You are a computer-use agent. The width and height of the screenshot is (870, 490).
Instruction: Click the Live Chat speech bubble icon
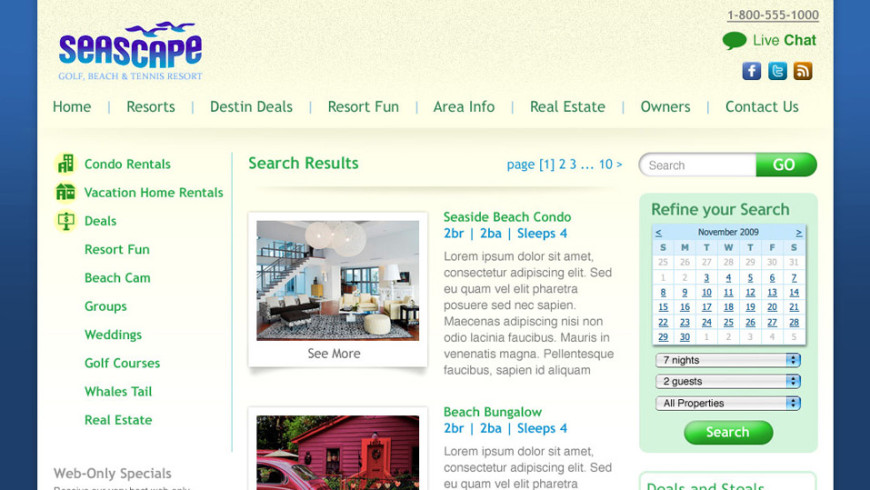734,41
